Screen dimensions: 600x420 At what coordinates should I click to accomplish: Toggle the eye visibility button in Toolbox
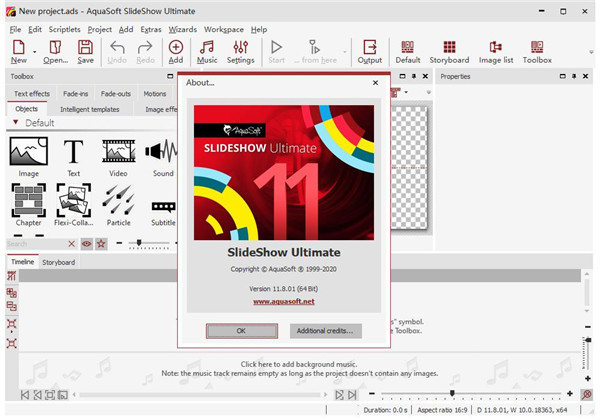(x=87, y=244)
